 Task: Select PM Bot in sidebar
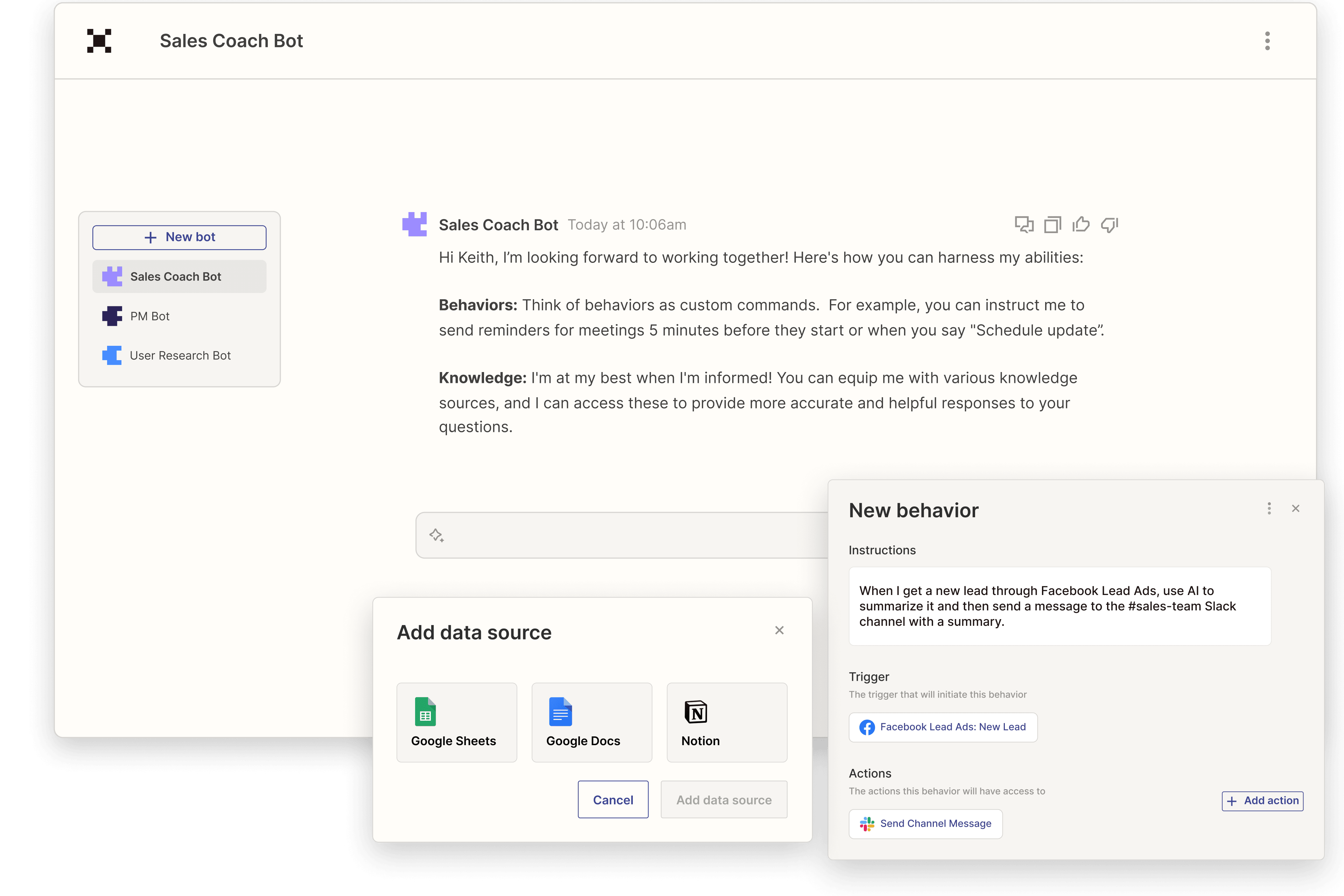[180, 316]
